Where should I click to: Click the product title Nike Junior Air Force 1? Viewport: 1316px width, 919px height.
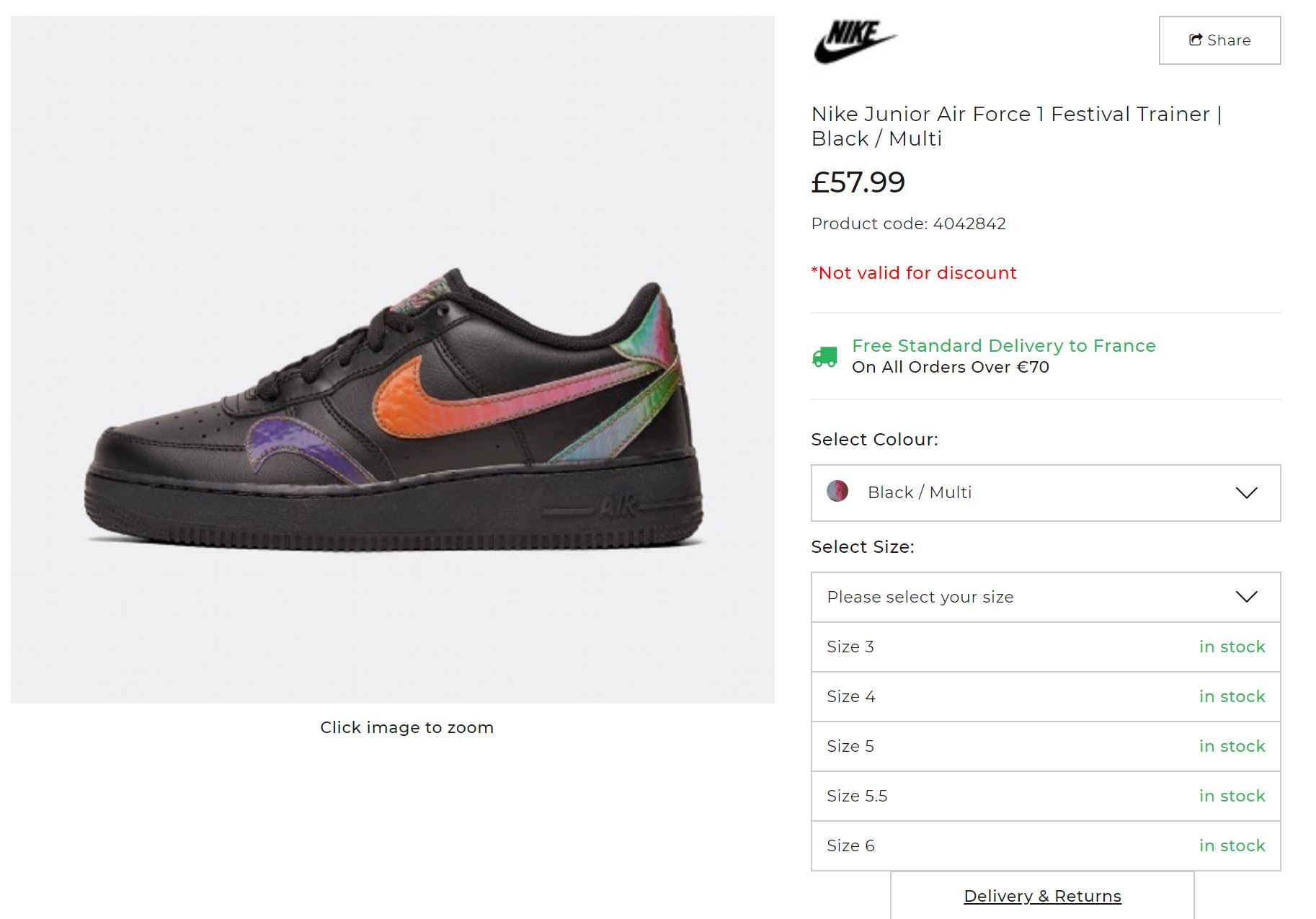pyautogui.click(x=1016, y=126)
